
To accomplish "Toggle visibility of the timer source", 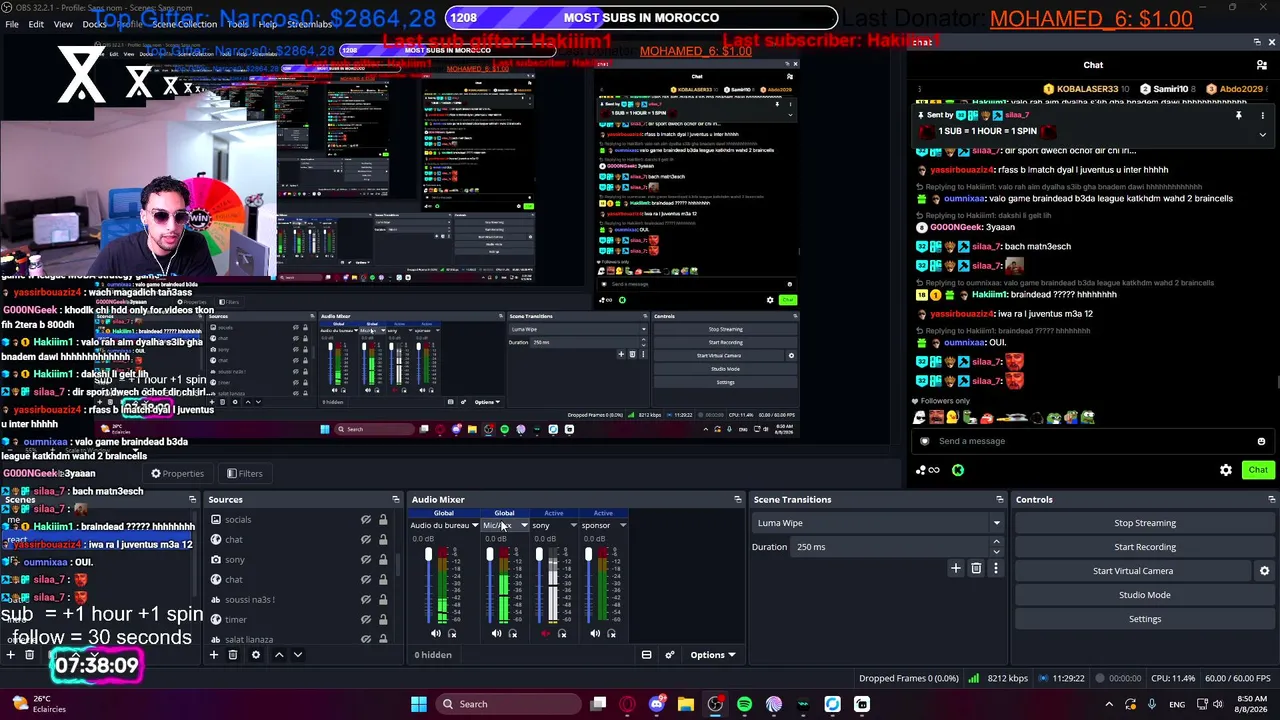I will (x=366, y=620).
